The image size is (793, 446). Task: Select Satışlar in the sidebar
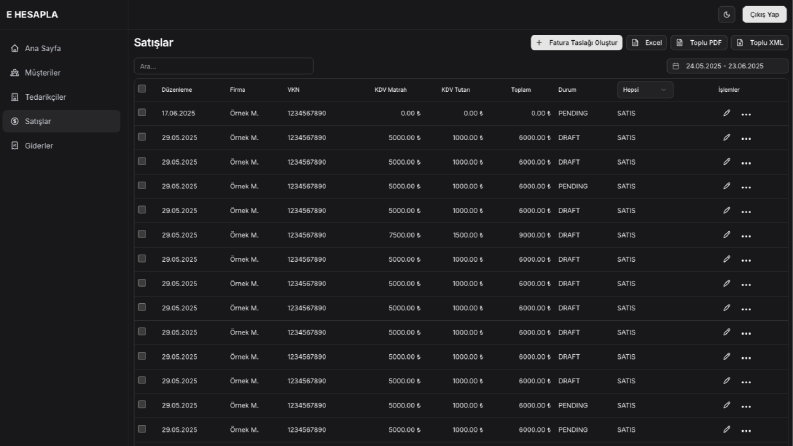[x=61, y=121]
